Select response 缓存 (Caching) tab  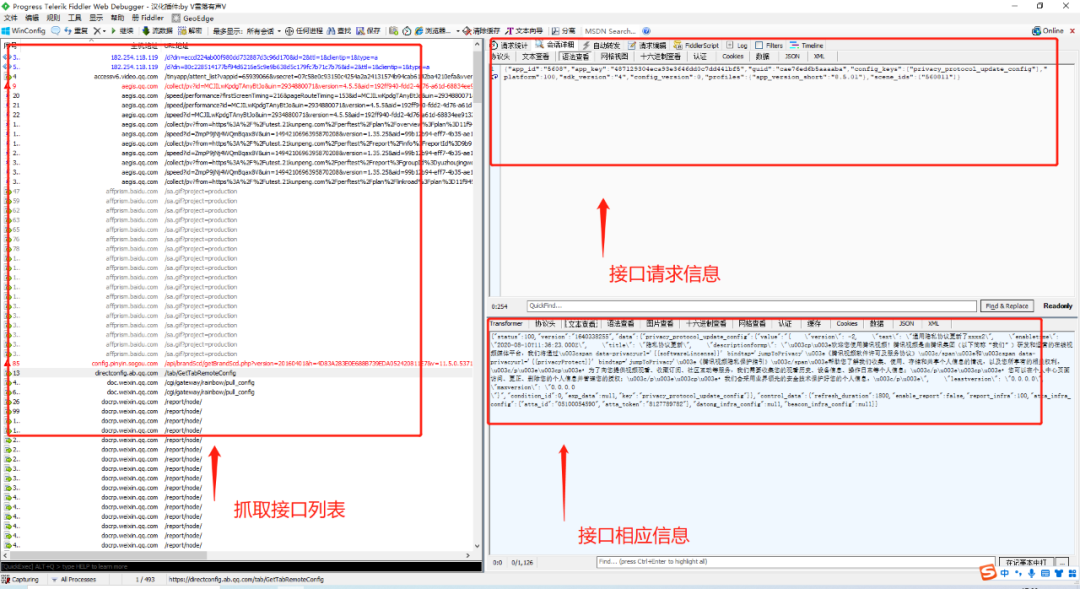[x=814, y=324]
